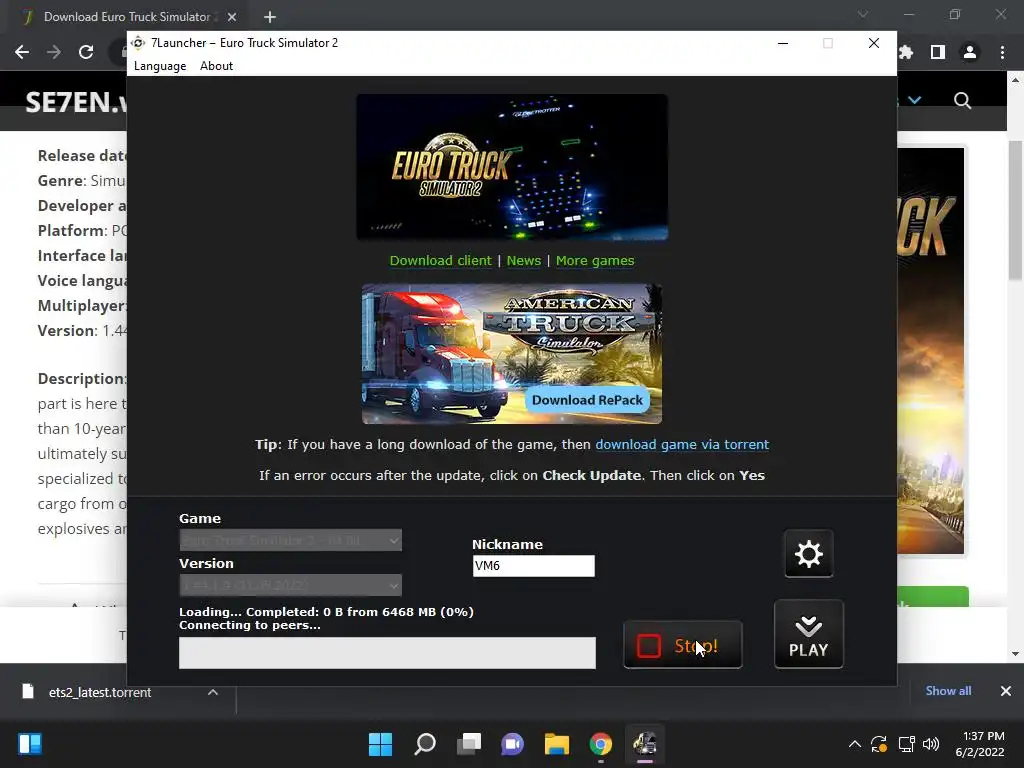The height and width of the screenshot is (768, 1024).
Task: Open the ets2_latest.torrent download item
Action: point(99,692)
